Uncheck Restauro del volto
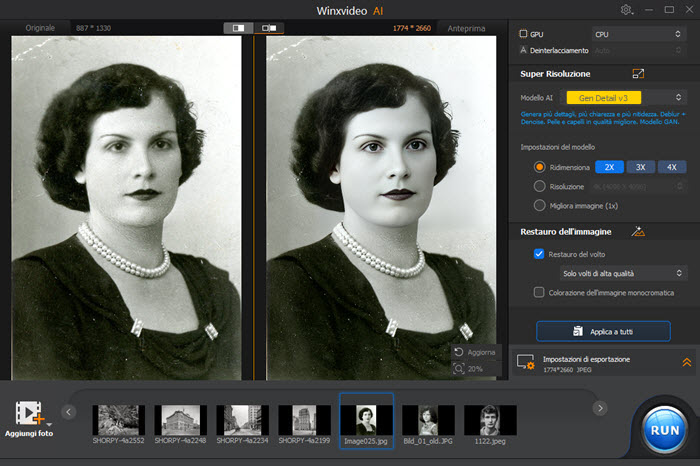This screenshot has width=700, height=466. (x=540, y=254)
